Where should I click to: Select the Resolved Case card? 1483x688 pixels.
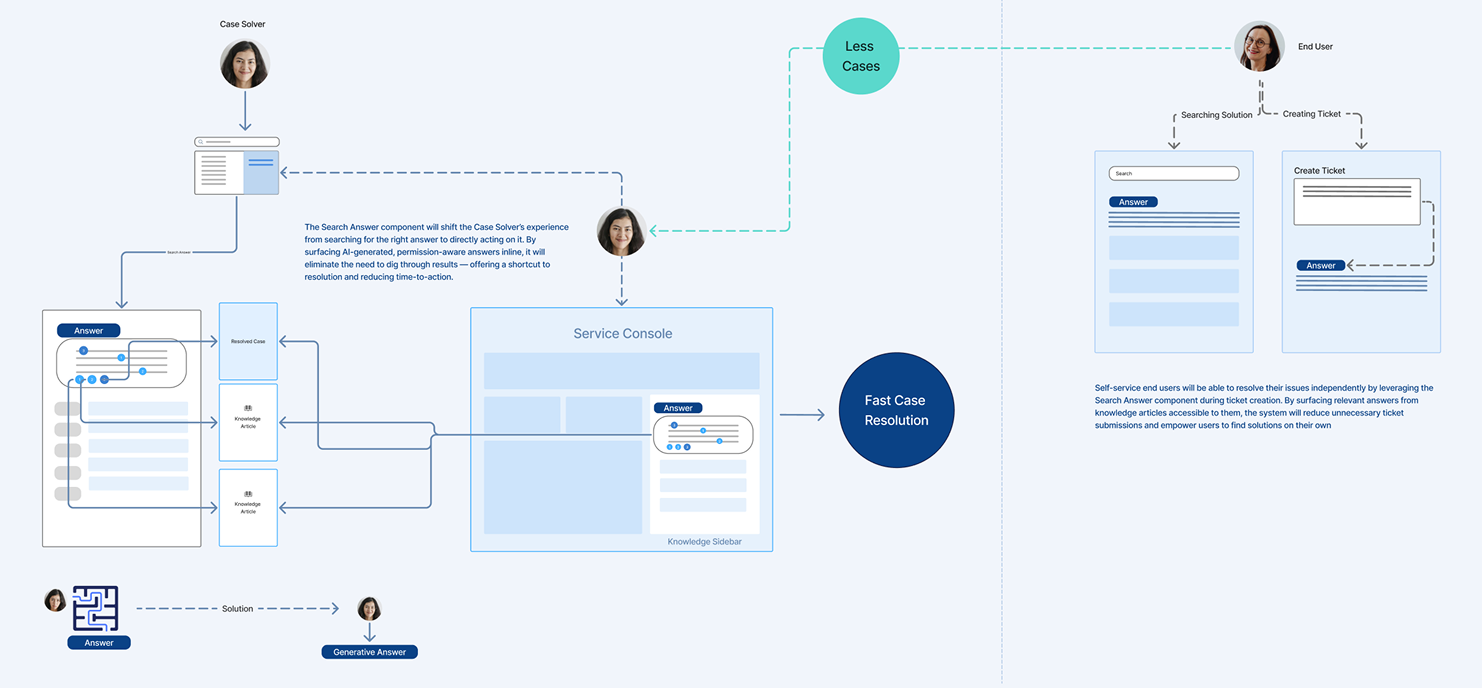click(248, 341)
